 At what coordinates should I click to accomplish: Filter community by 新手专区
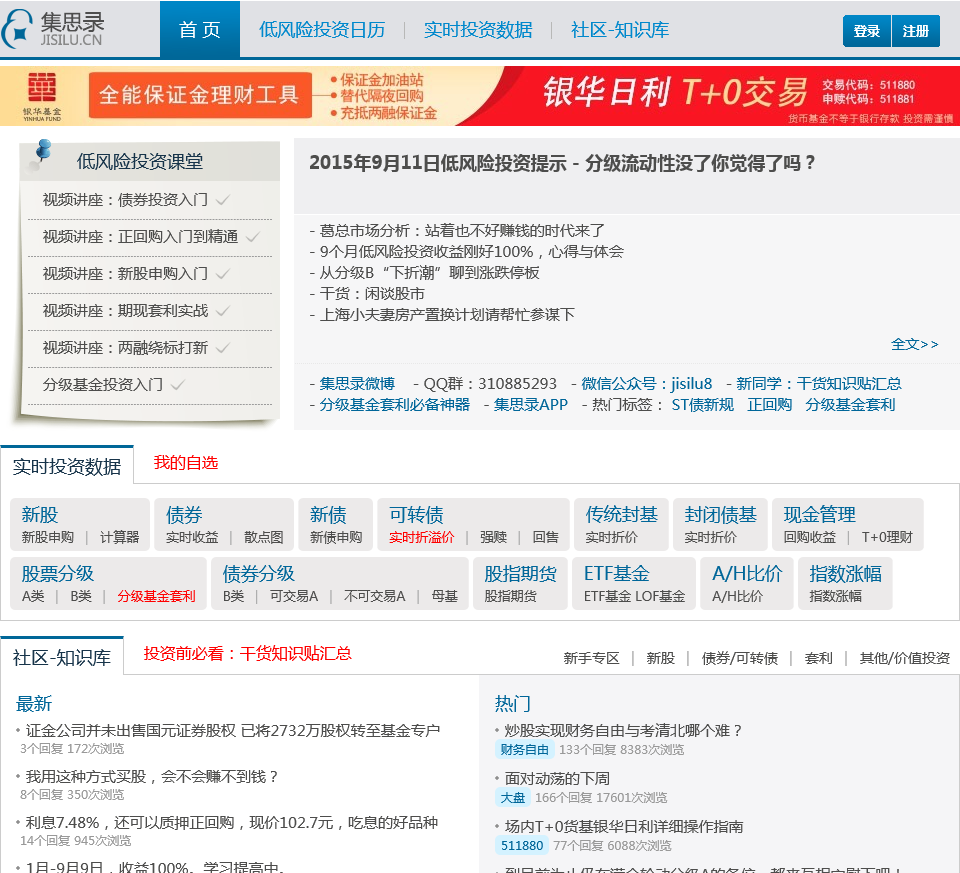[x=591, y=658]
